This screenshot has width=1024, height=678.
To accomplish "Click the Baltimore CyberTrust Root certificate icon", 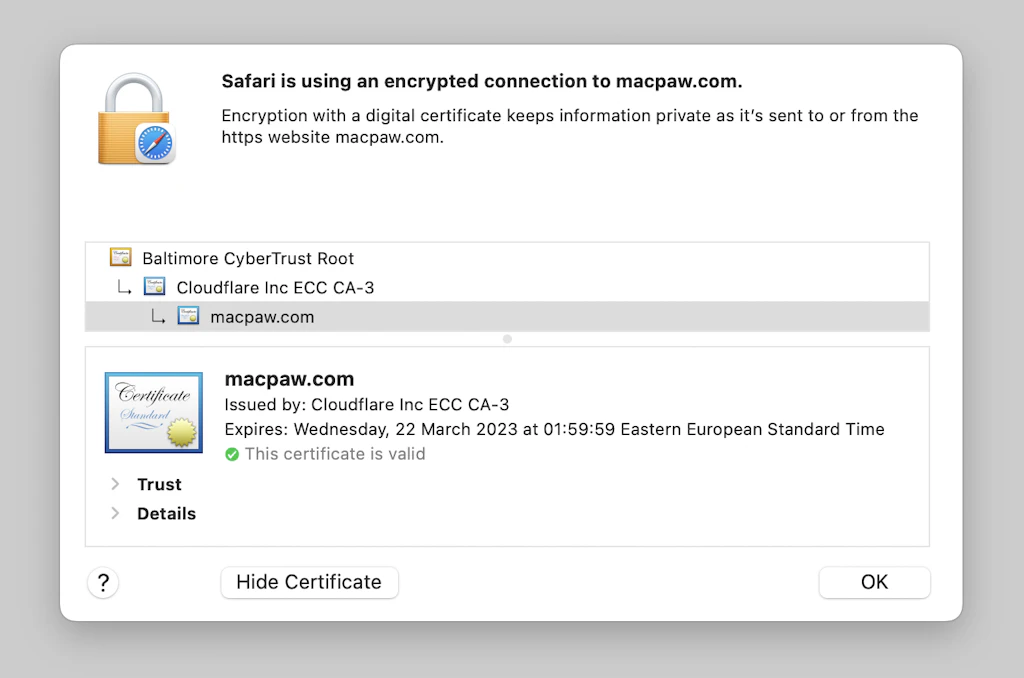I will pos(120,257).
